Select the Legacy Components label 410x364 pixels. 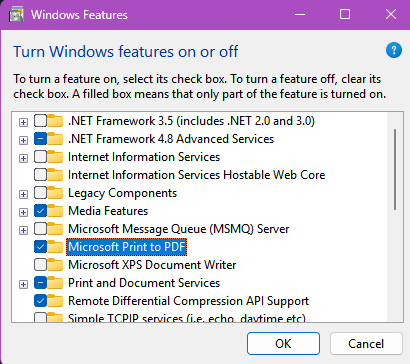click(x=122, y=193)
